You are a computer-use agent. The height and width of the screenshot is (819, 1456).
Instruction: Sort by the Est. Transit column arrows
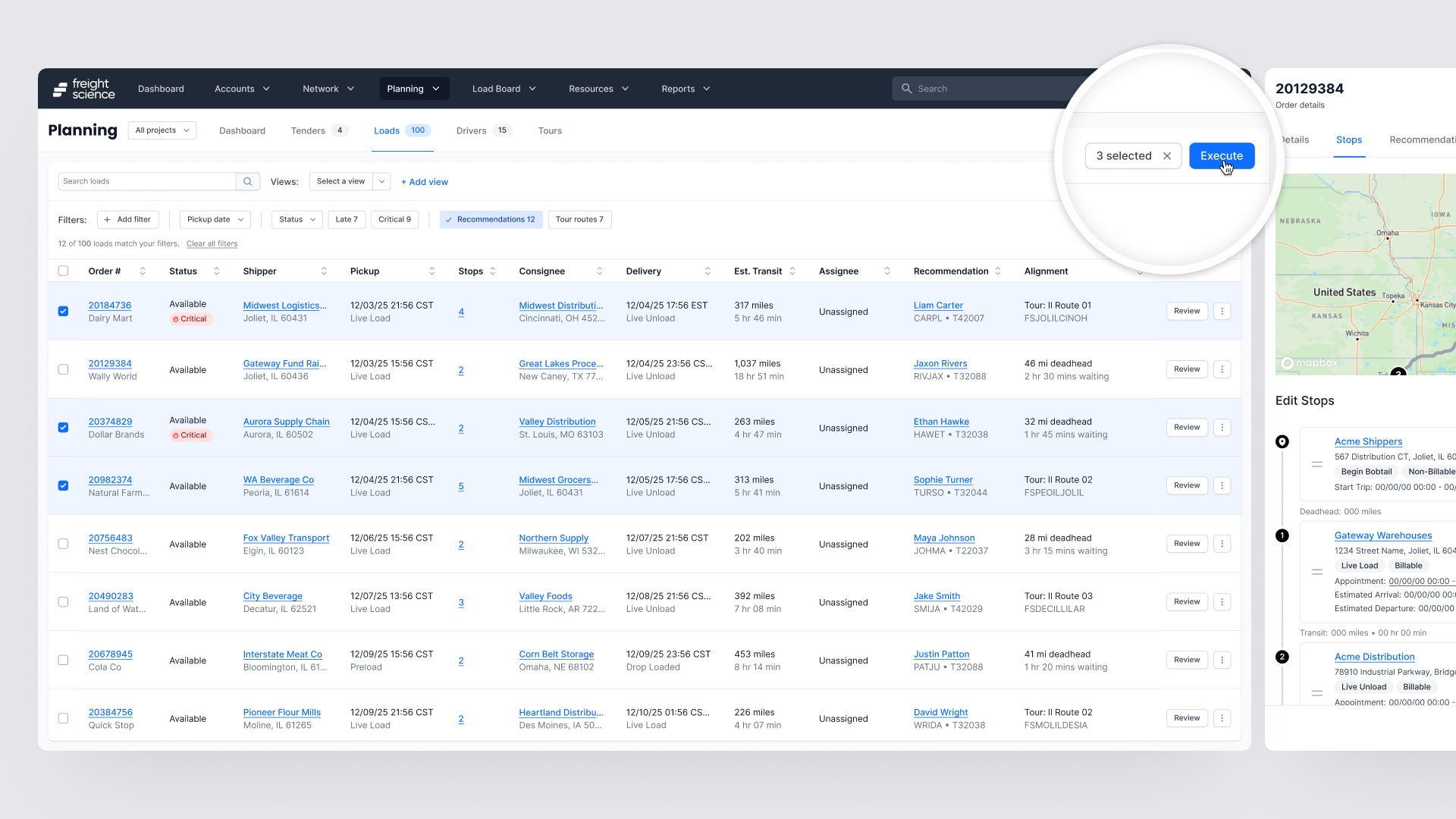(792, 271)
